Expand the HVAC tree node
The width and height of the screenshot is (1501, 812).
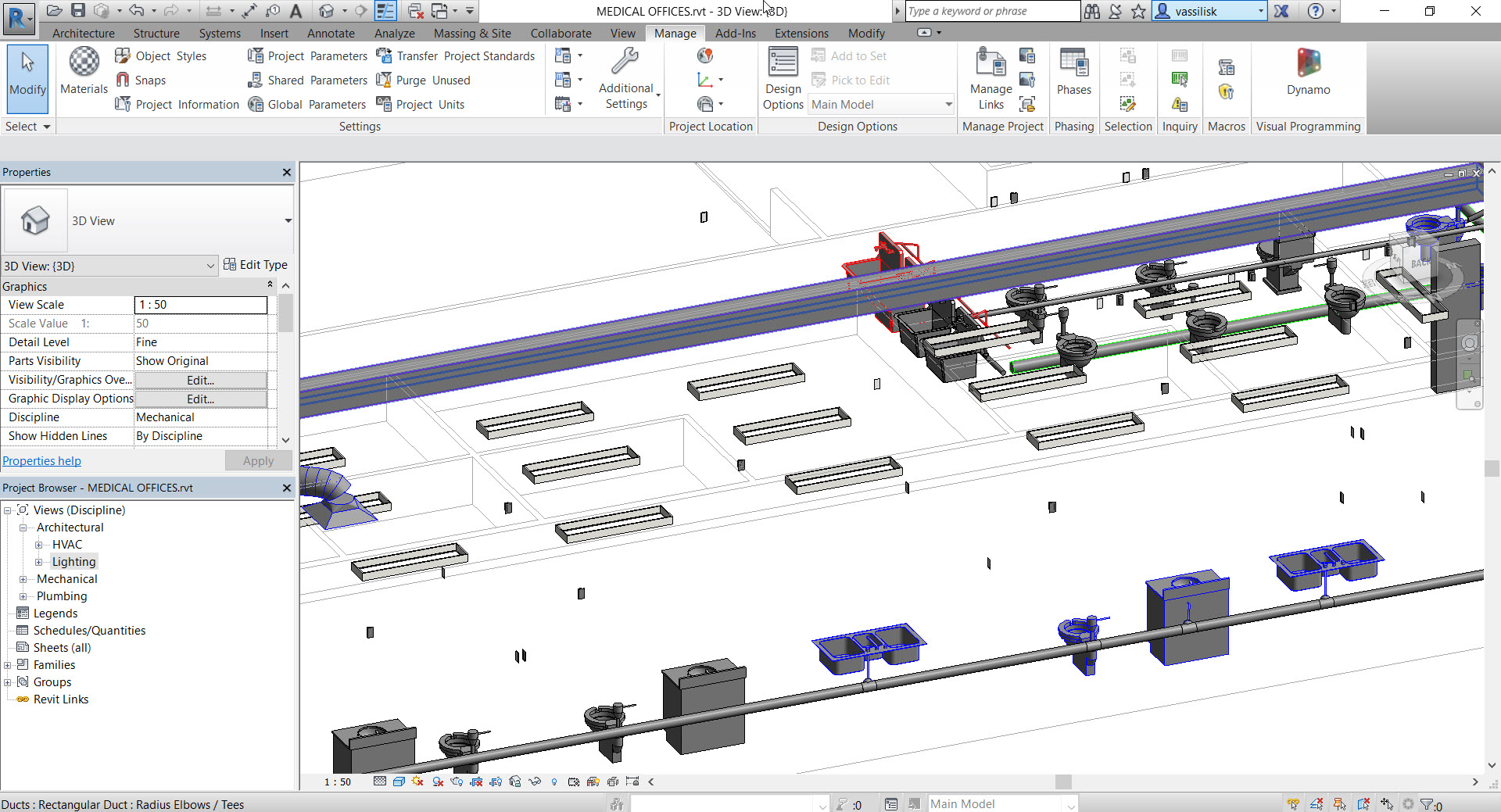tap(38, 545)
